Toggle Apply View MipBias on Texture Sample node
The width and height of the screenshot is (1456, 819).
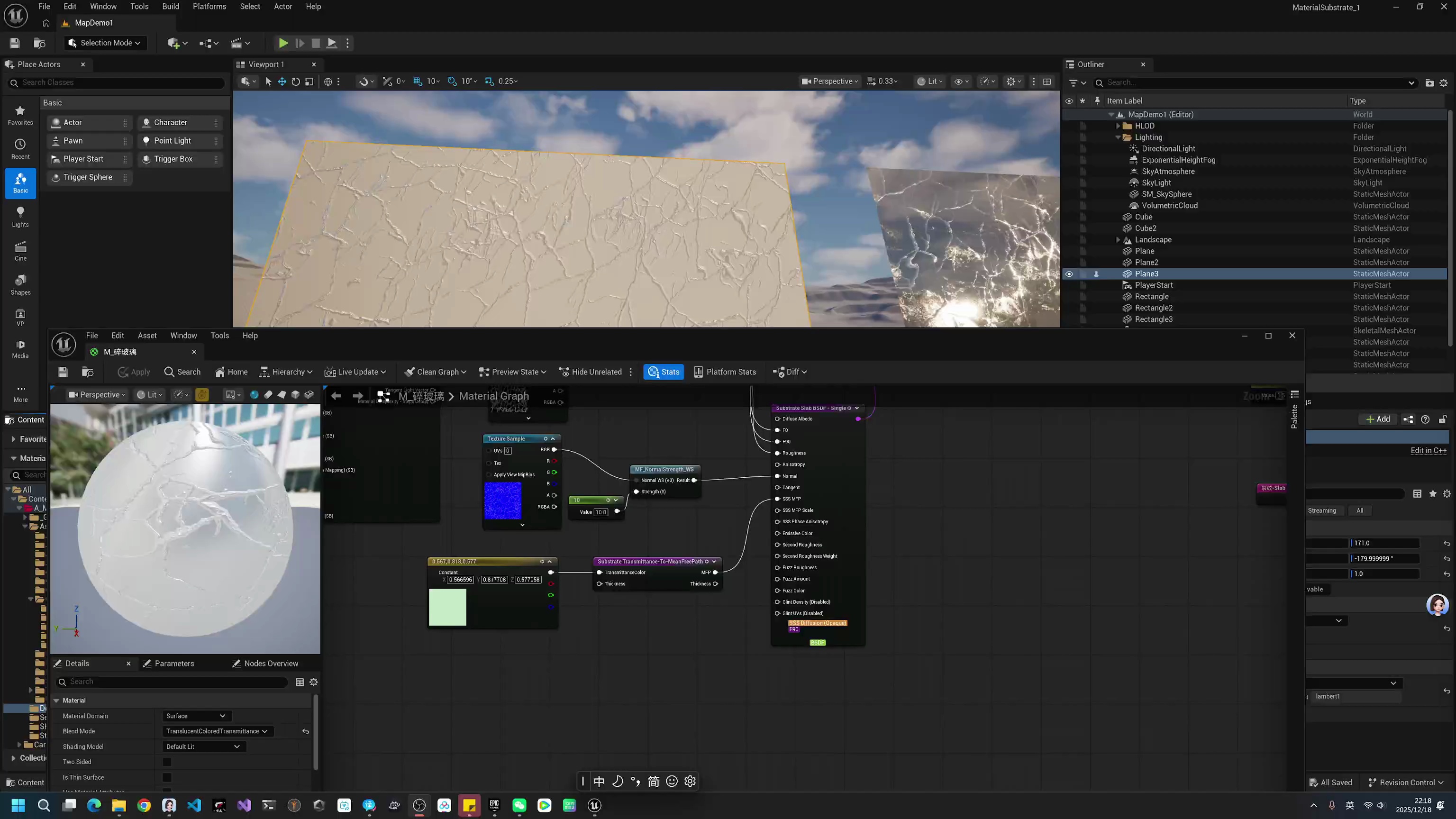(490, 475)
